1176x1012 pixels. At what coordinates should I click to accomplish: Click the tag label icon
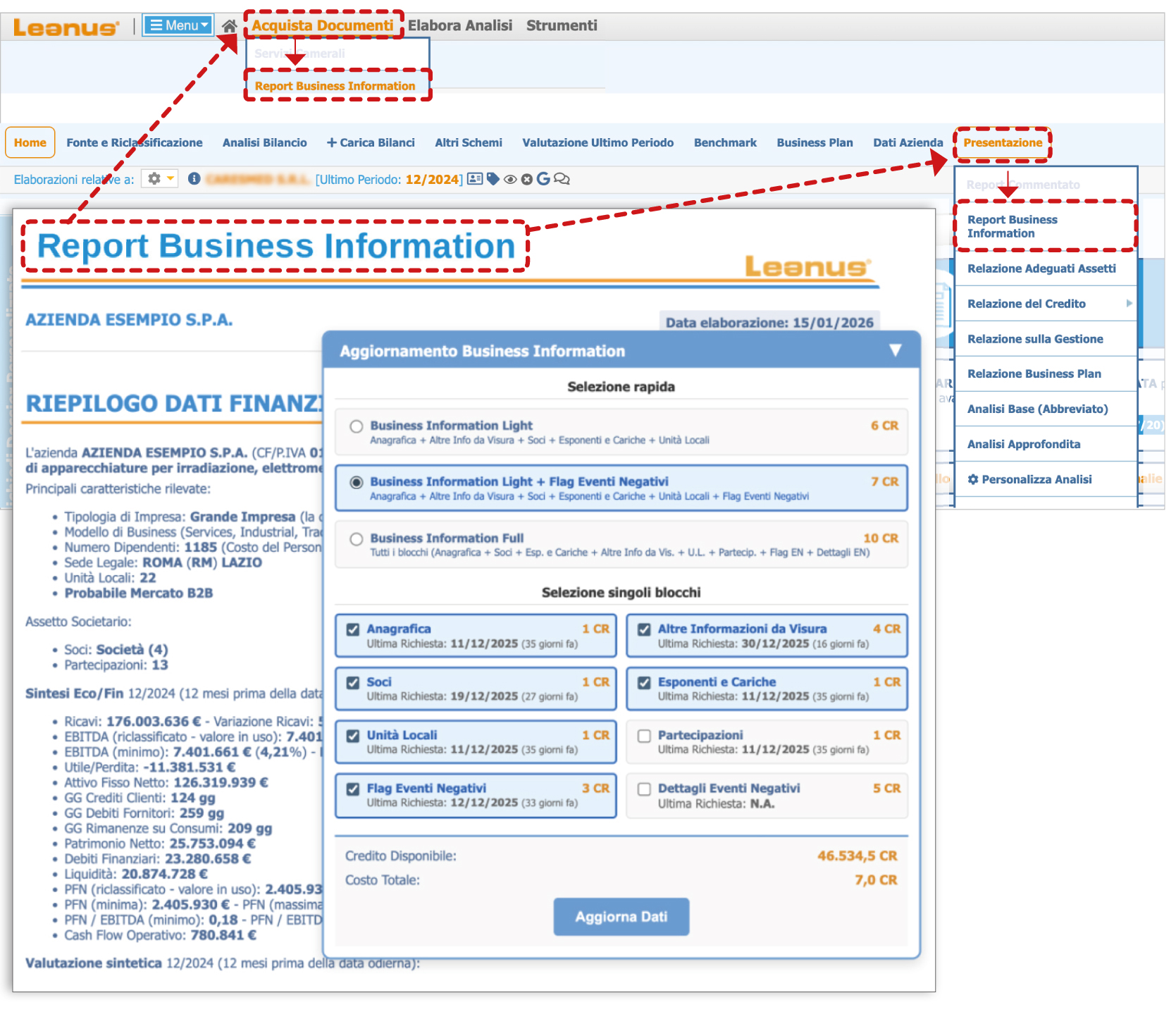(493, 179)
